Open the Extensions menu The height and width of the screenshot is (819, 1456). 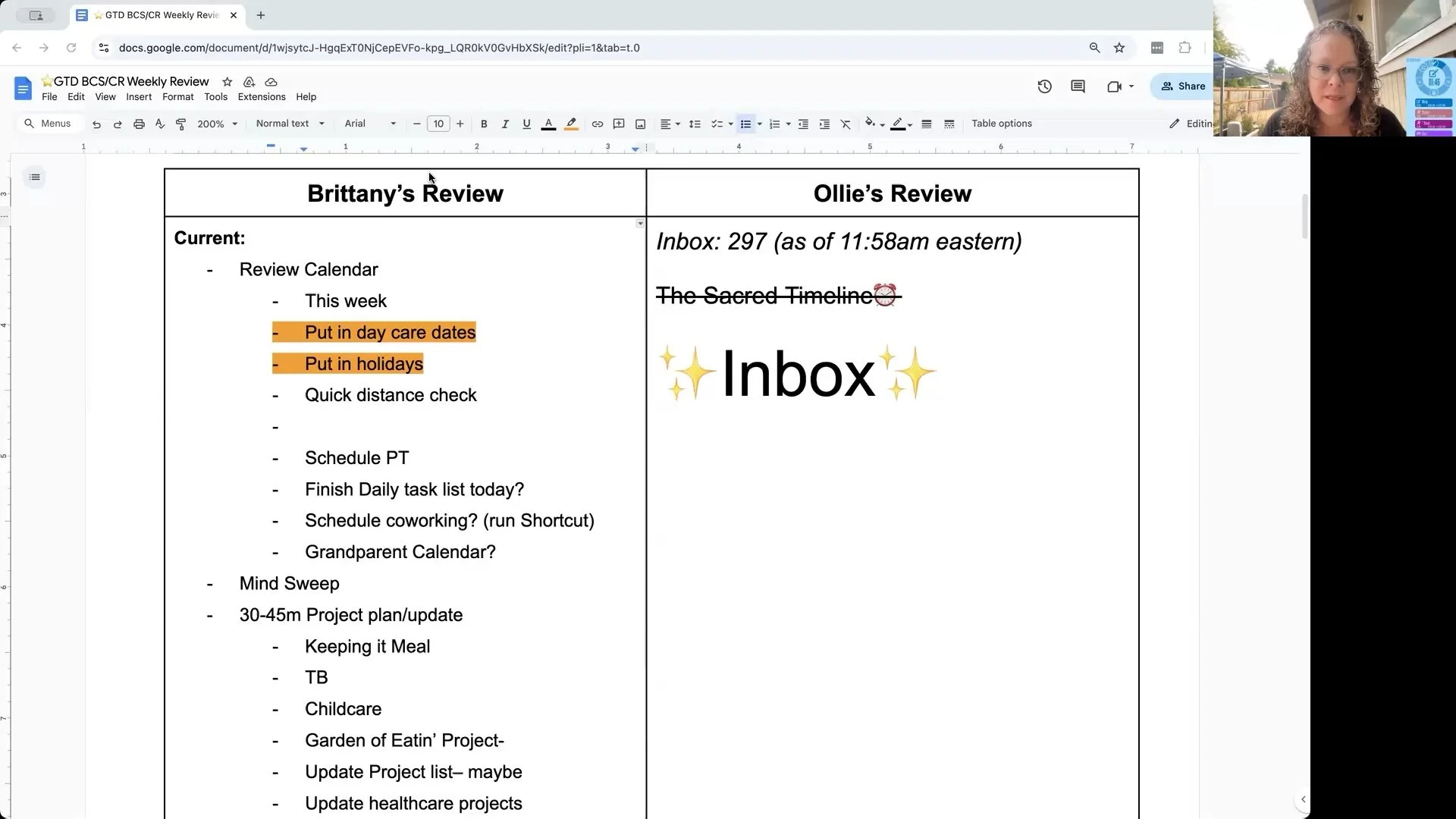(x=262, y=97)
